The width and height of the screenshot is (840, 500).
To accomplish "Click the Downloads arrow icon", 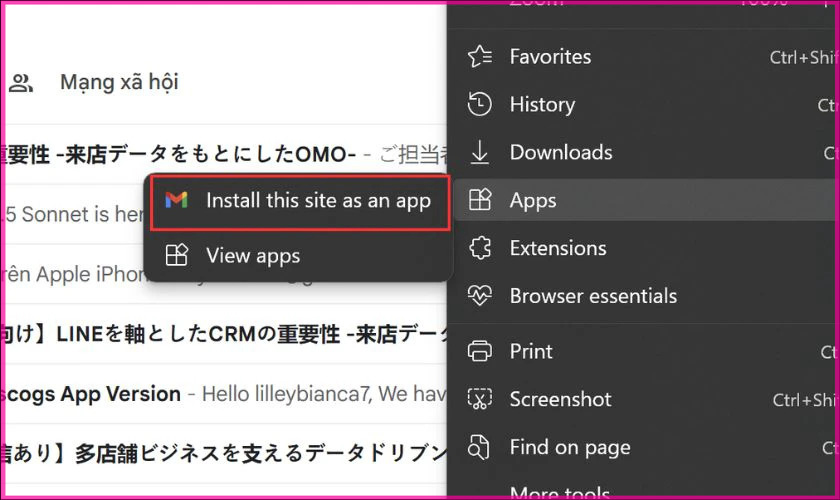I will tap(479, 152).
